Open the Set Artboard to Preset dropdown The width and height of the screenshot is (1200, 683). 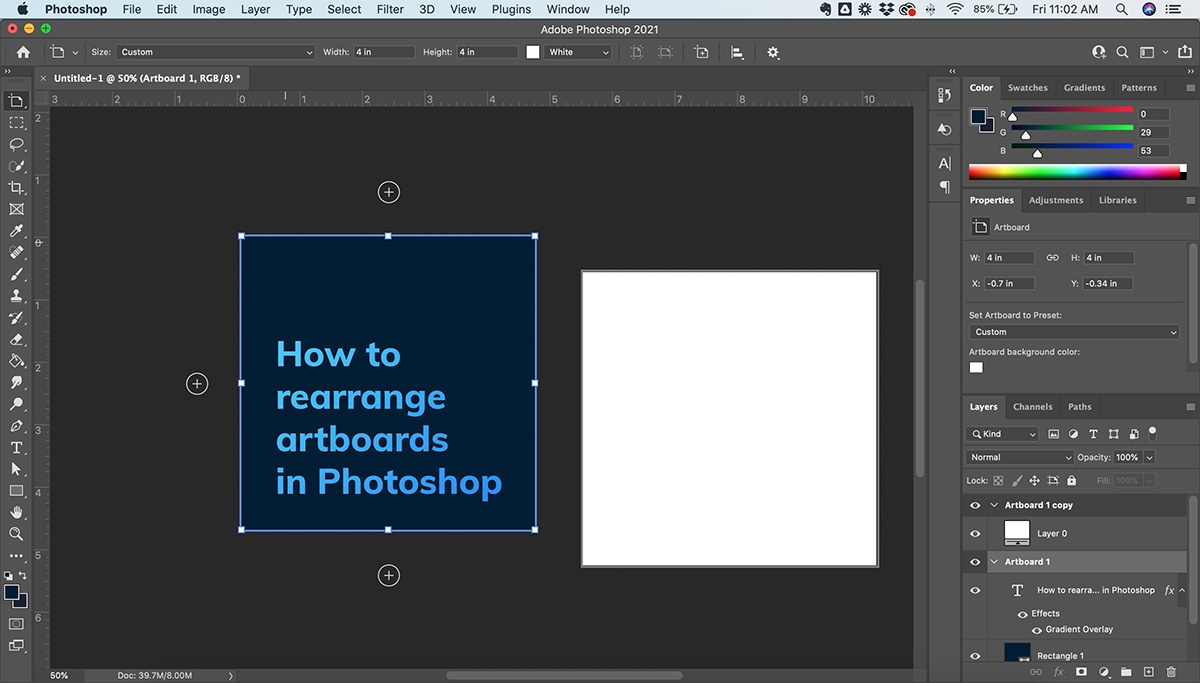1073,331
